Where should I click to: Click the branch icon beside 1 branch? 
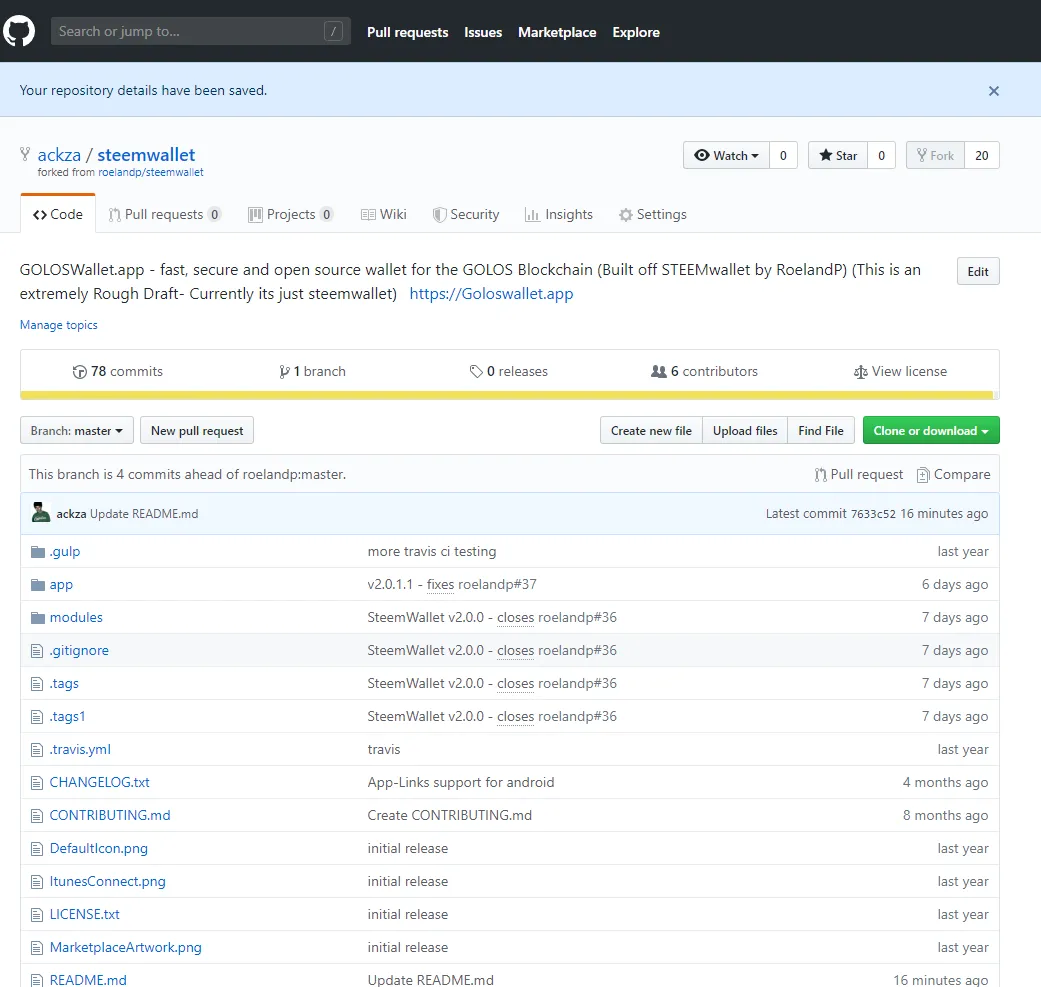point(284,372)
